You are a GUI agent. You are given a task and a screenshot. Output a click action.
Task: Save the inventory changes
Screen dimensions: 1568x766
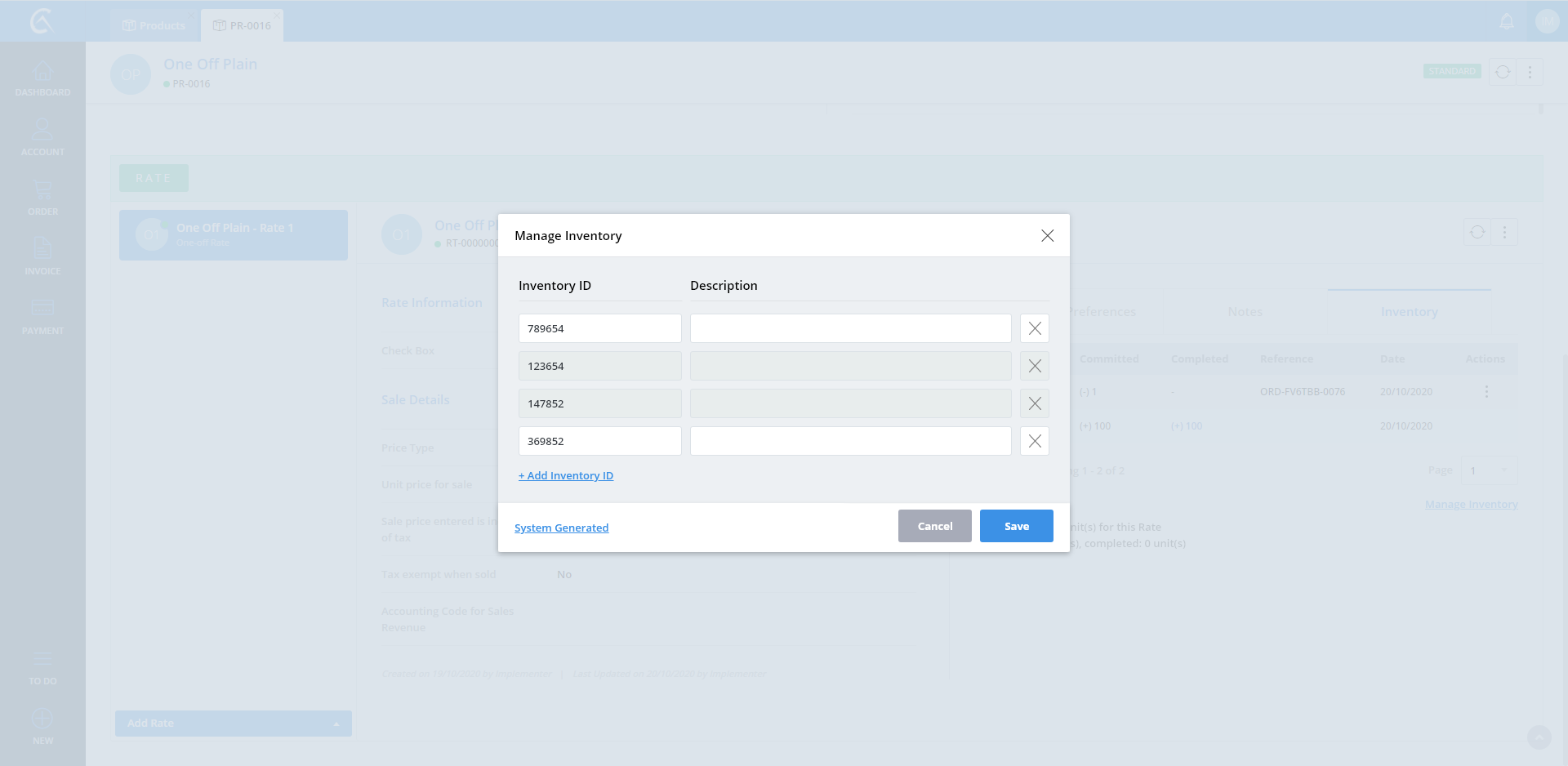tap(1016, 526)
